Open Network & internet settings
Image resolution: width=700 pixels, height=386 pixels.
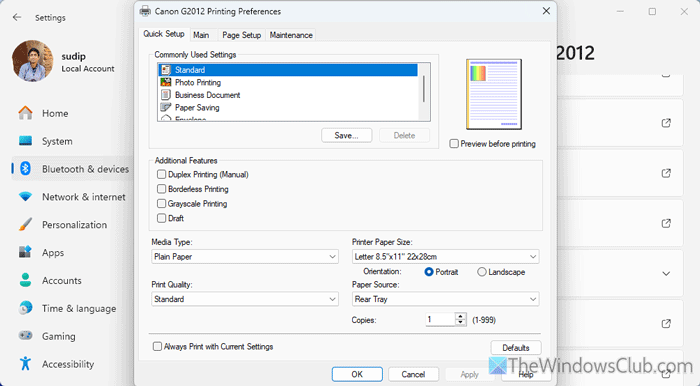pos(72,197)
